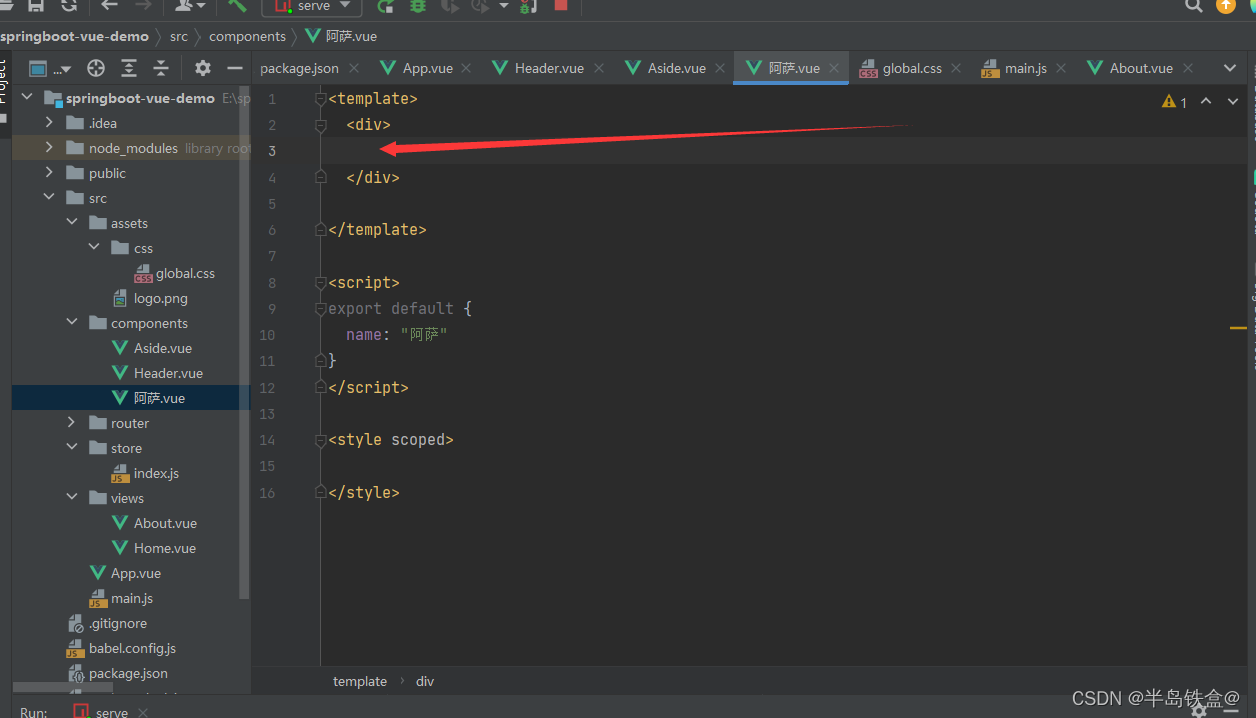The width and height of the screenshot is (1256, 718).
Task: Navigate forward with the right arrow icon
Action: click(x=143, y=6)
